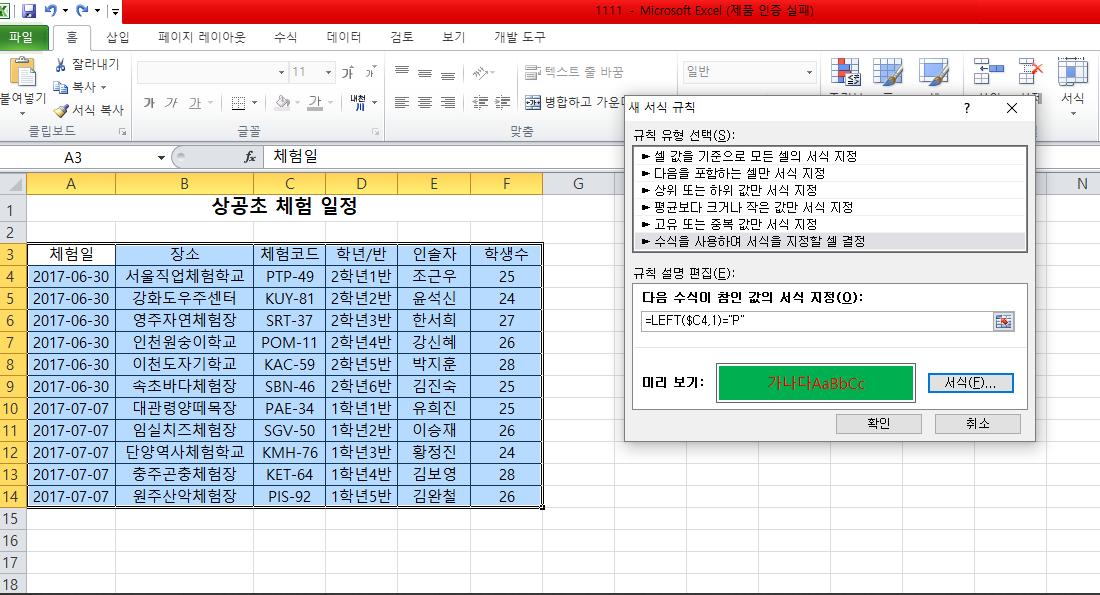Toggle italic formatting in font group
The height and width of the screenshot is (595, 1100).
click(x=171, y=102)
